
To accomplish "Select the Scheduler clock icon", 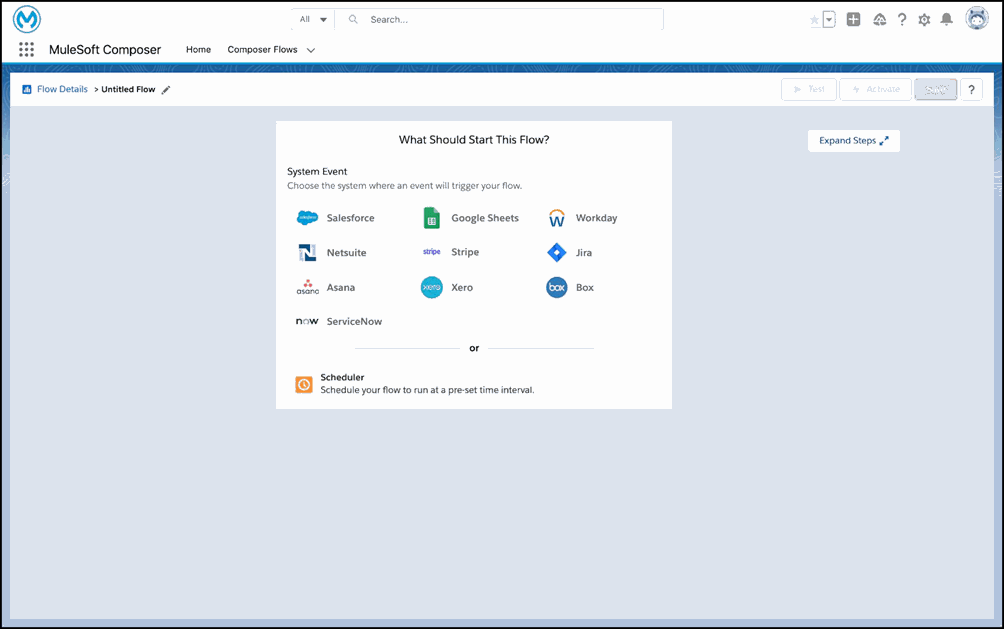I will click(304, 384).
